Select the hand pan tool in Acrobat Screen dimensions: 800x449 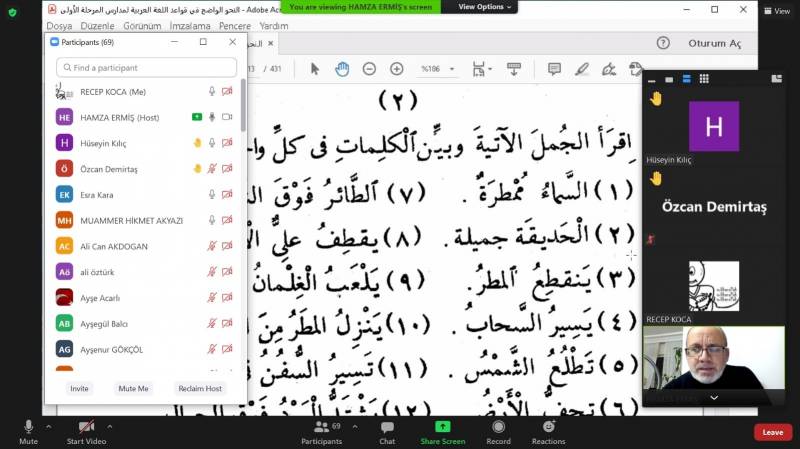tap(342, 69)
